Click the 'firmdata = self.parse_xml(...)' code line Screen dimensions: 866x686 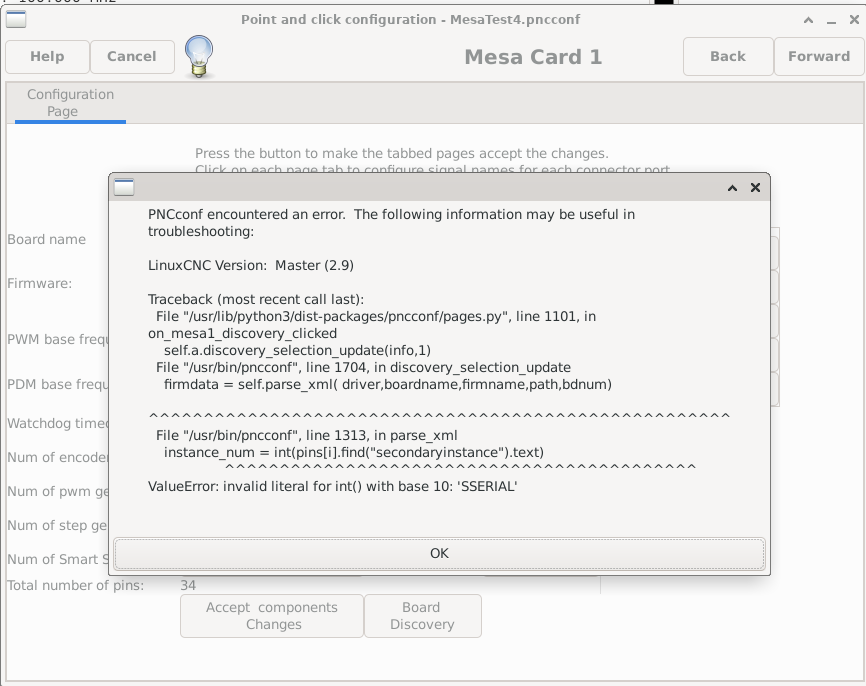tap(388, 384)
